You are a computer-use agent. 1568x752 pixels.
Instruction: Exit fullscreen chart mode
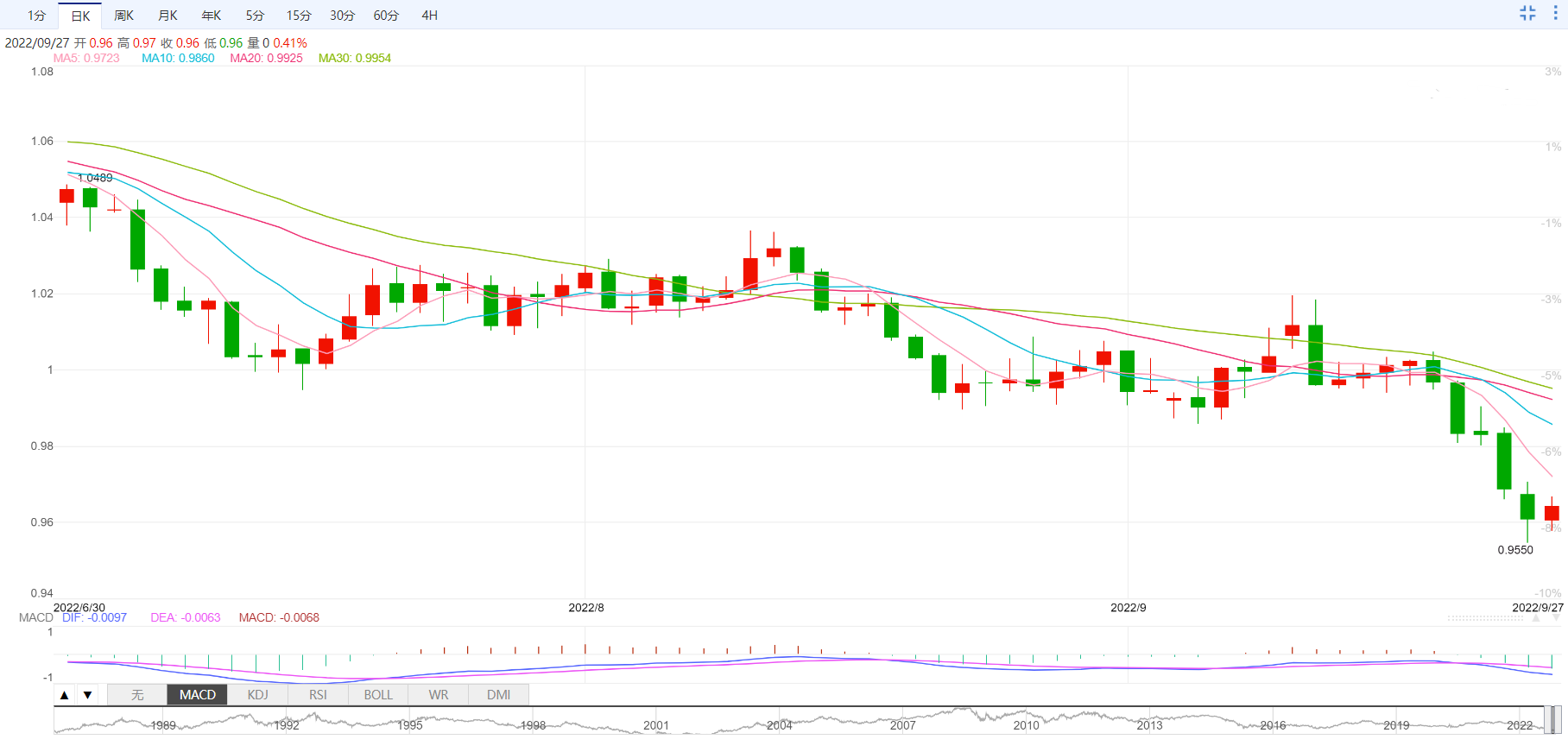1527,13
